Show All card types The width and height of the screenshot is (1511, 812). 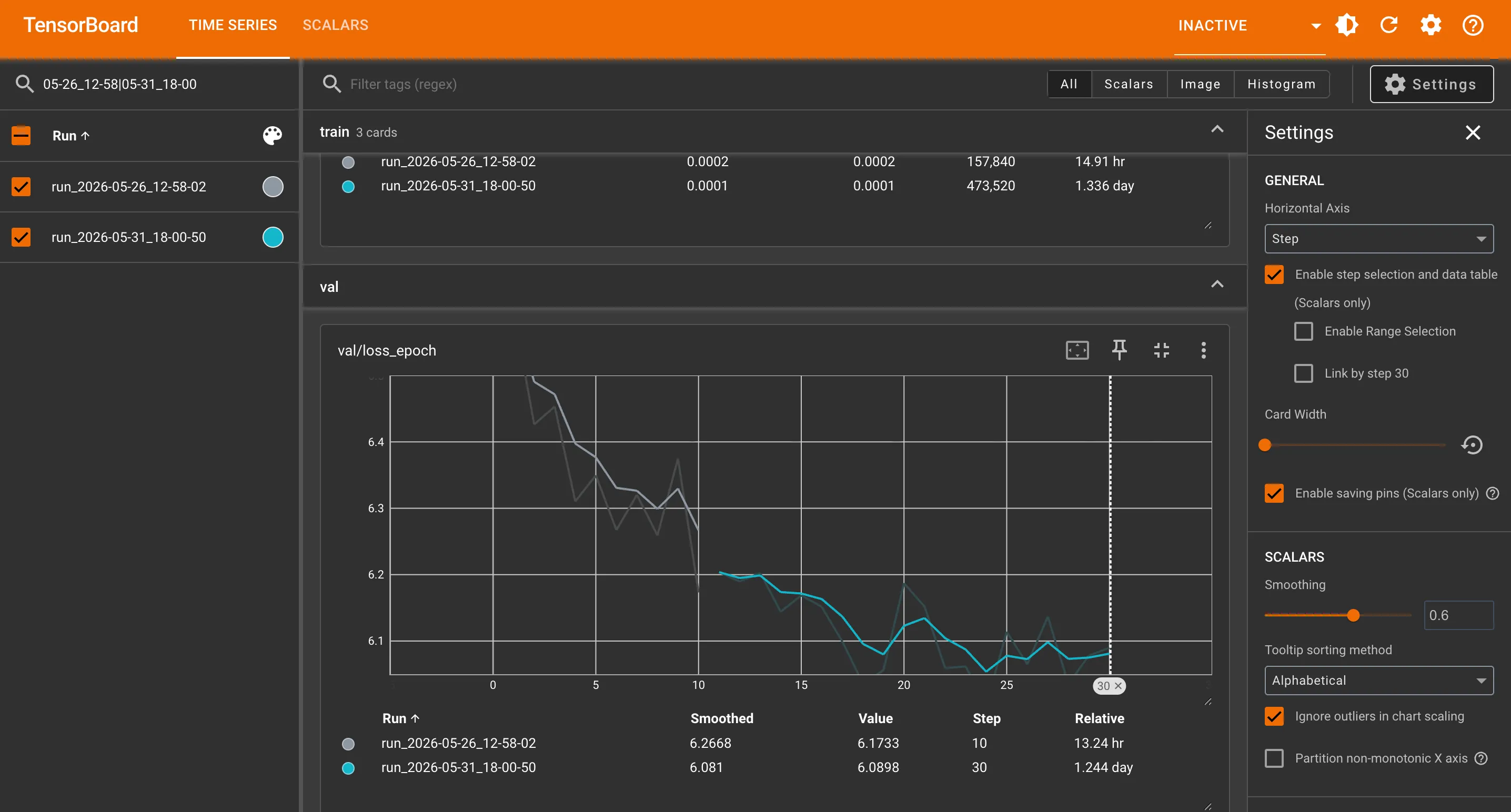tap(1069, 84)
